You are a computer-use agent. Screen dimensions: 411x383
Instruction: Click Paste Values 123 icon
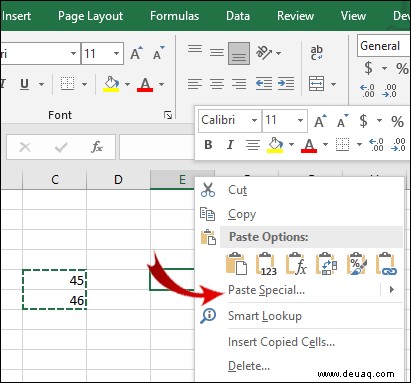[x=266, y=264]
